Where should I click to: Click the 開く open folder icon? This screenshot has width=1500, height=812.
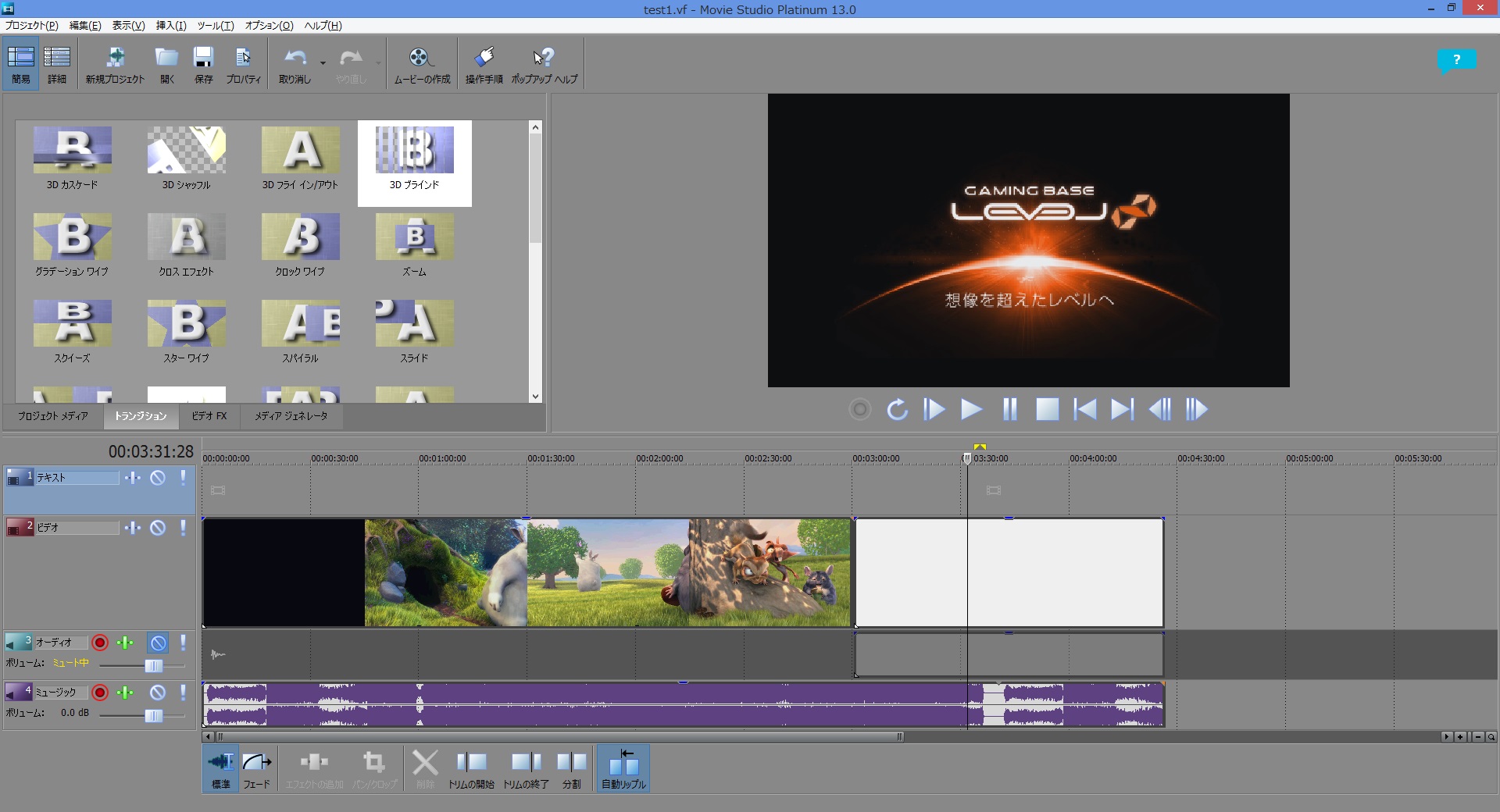click(167, 64)
